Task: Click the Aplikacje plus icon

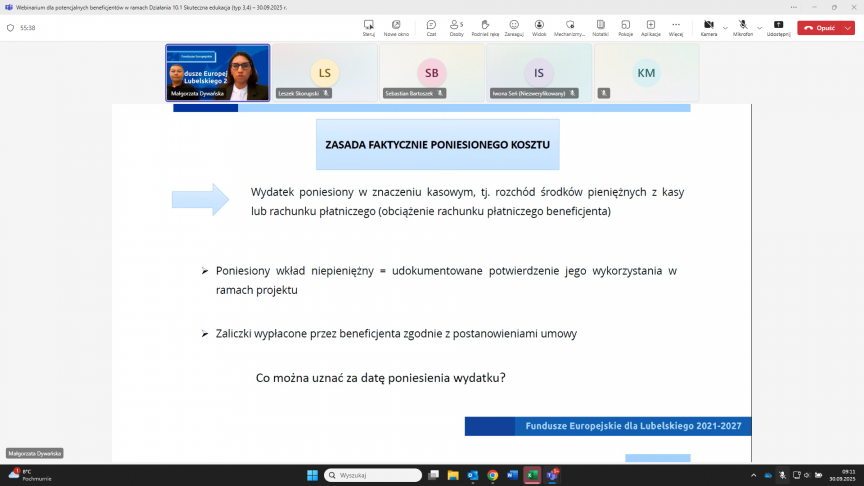Action: 650,27
